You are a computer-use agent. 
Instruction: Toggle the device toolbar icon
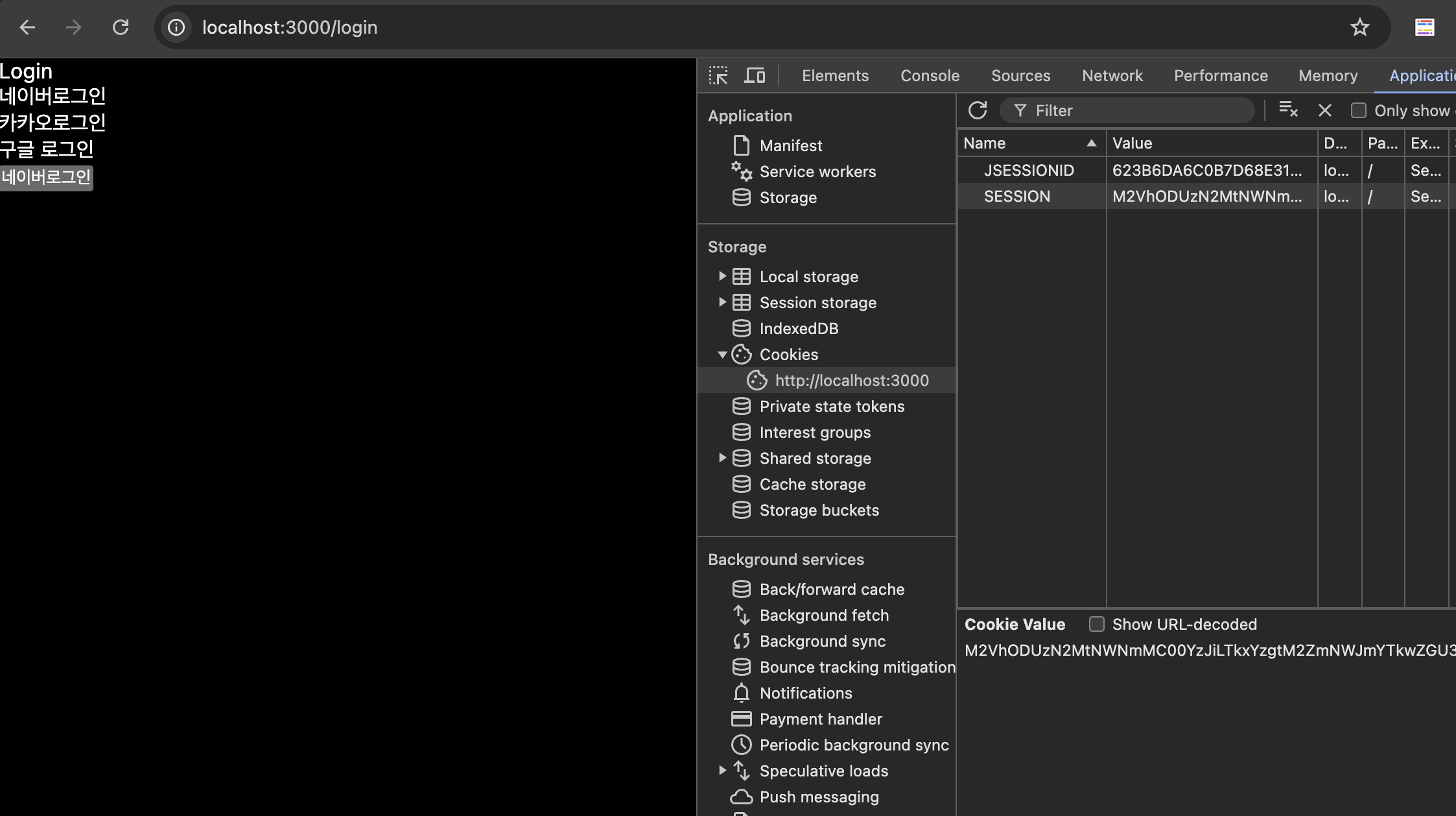point(754,76)
